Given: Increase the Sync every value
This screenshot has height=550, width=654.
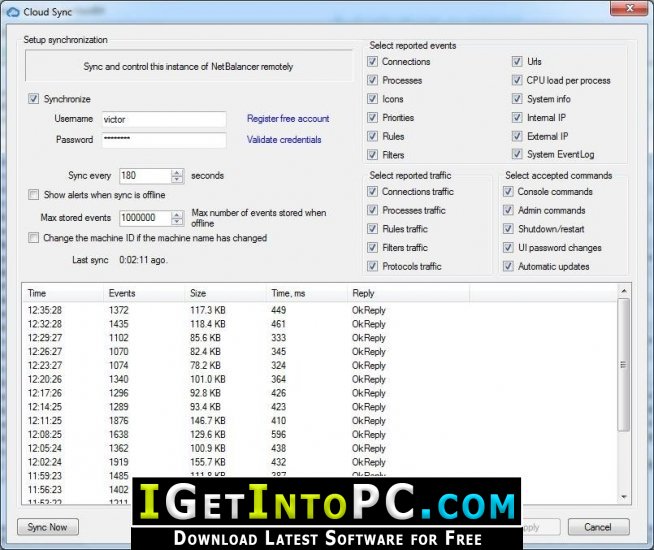Looking at the screenshot, I should pyautogui.click(x=177, y=172).
